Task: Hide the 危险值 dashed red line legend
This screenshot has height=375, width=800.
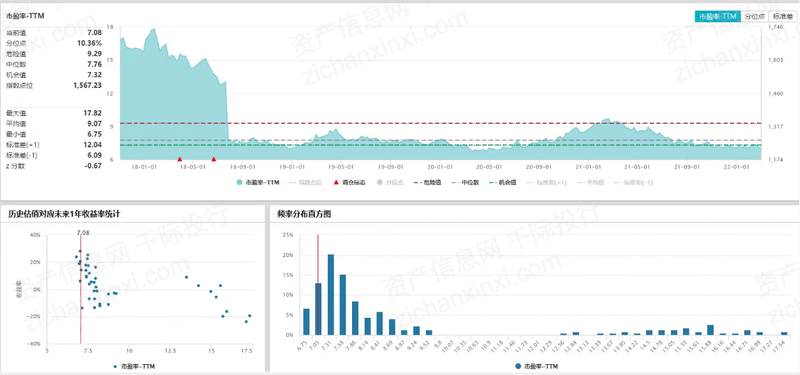Action: (x=428, y=182)
